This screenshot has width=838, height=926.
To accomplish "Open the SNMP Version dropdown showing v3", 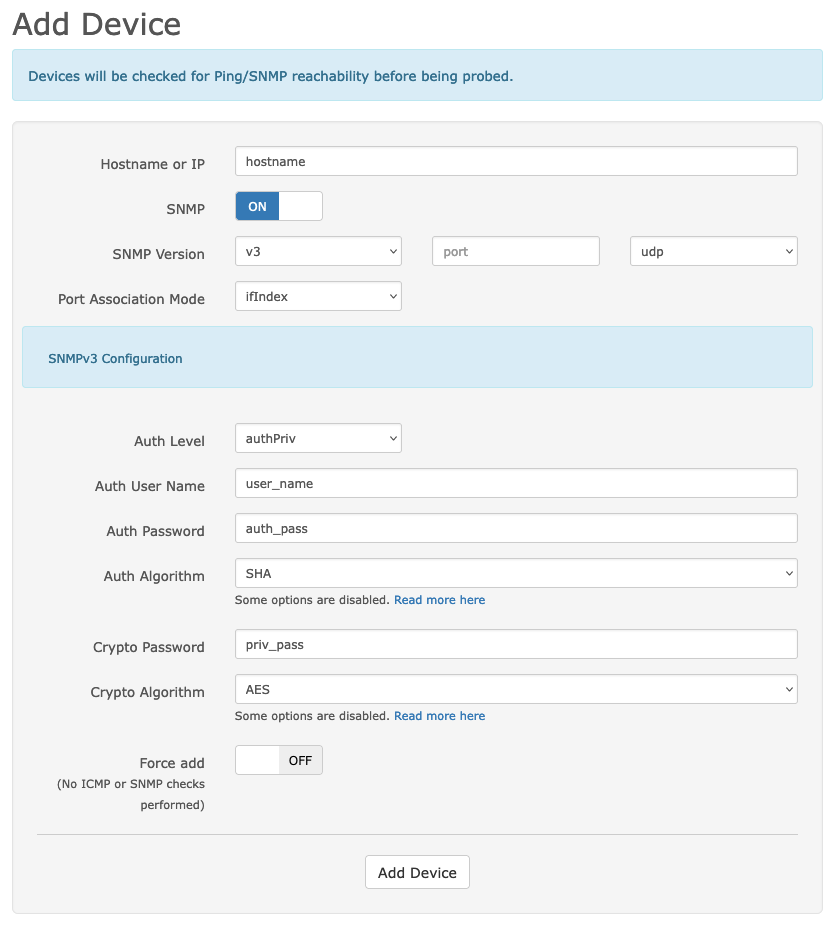I will click(x=318, y=252).
